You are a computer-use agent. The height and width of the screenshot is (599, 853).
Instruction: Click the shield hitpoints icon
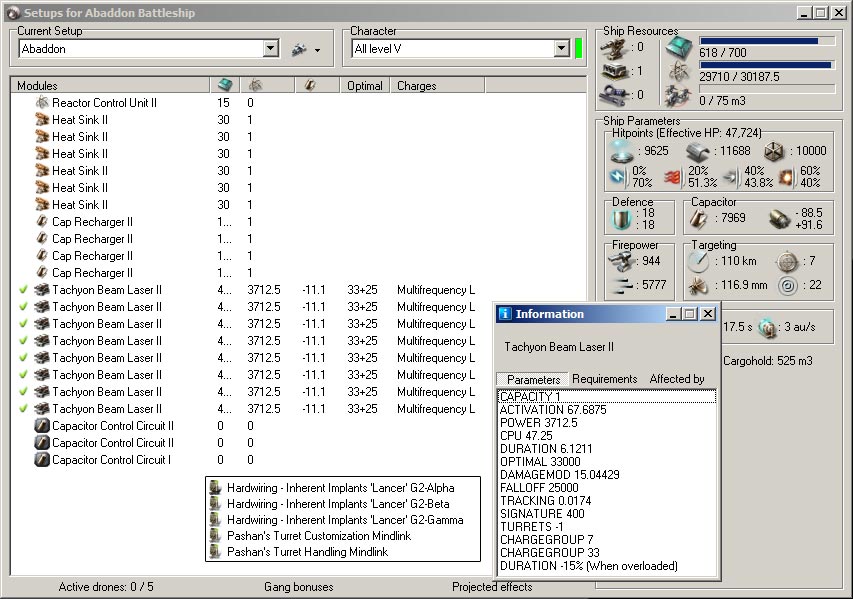pos(622,151)
